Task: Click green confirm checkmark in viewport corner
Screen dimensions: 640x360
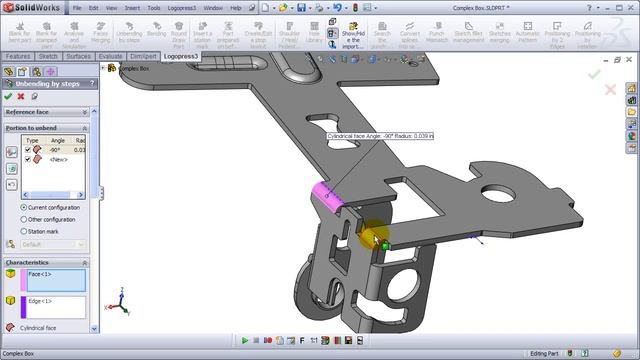Action: click(x=594, y=74)
